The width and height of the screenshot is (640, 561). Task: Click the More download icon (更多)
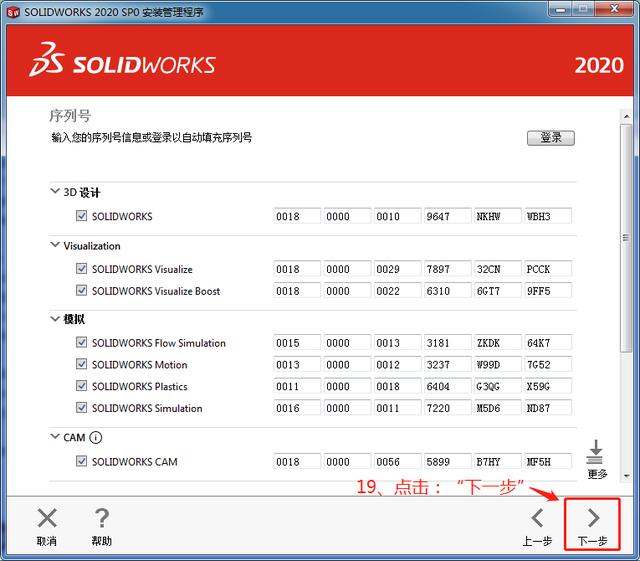(x=597, y=452)
